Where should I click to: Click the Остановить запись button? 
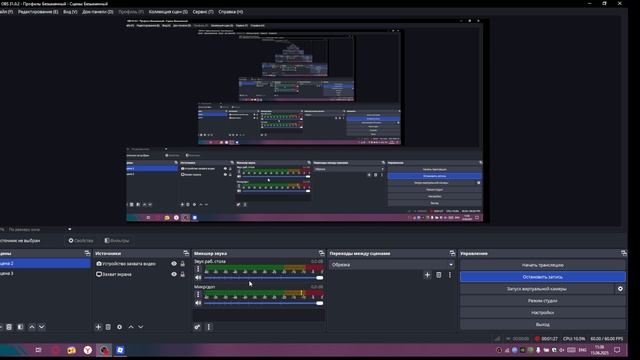click(542, 277)
